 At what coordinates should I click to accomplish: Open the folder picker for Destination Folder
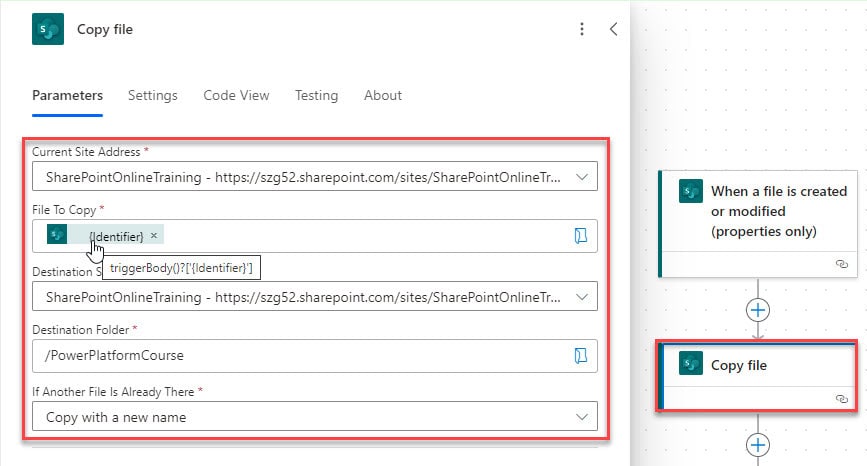[581, 355]
